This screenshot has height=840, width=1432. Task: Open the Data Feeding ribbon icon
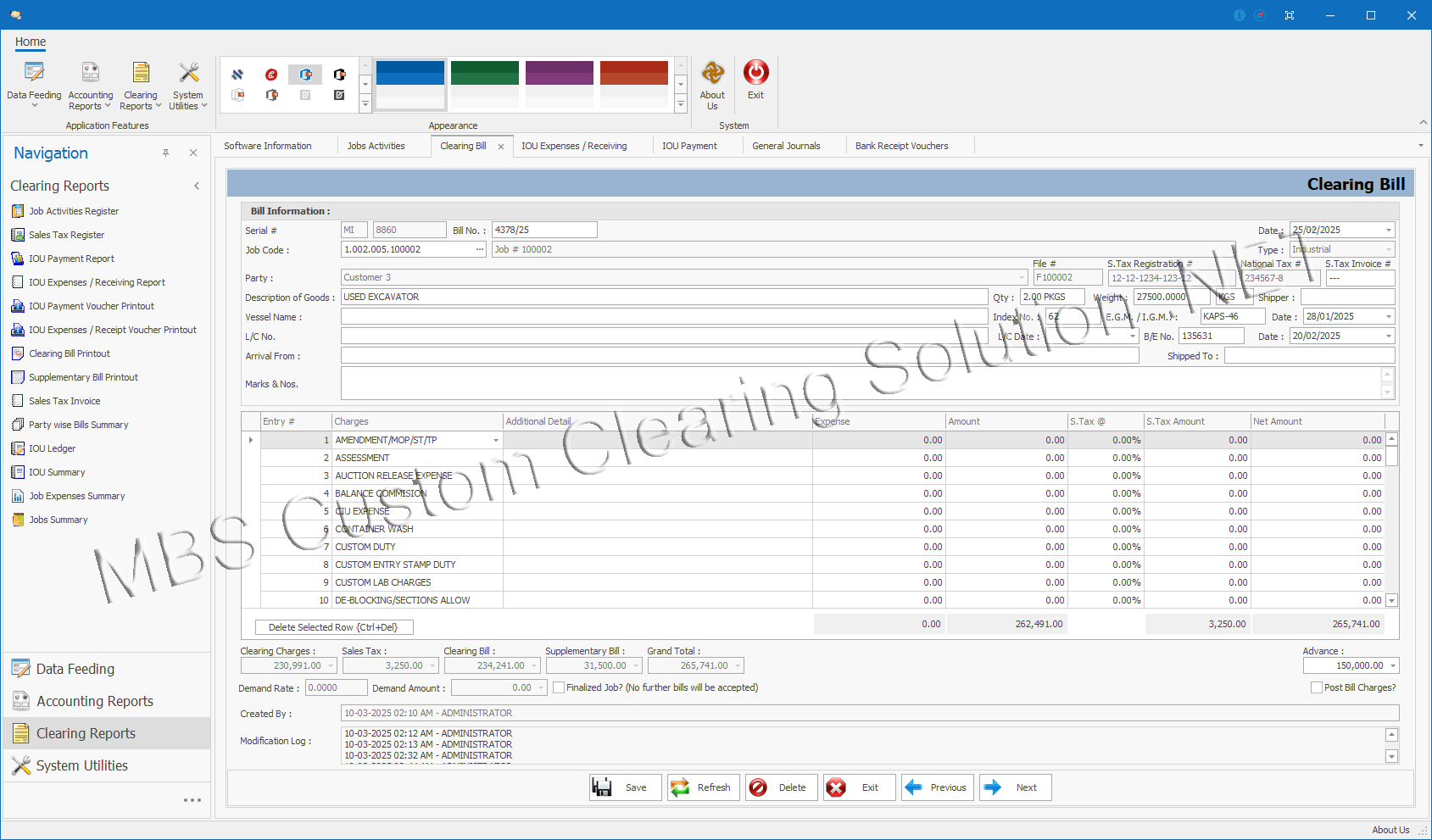34,85
